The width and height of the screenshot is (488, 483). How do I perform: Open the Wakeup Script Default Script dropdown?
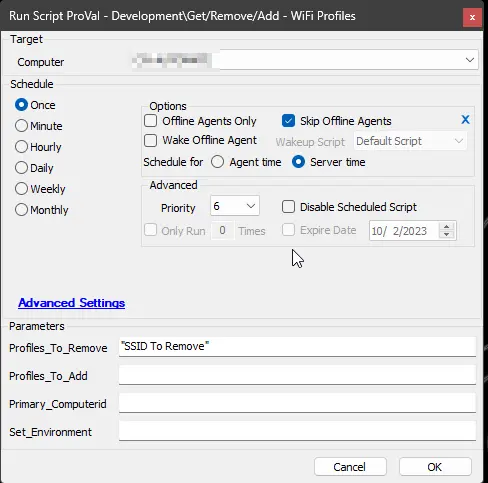(x=410, y=141)
